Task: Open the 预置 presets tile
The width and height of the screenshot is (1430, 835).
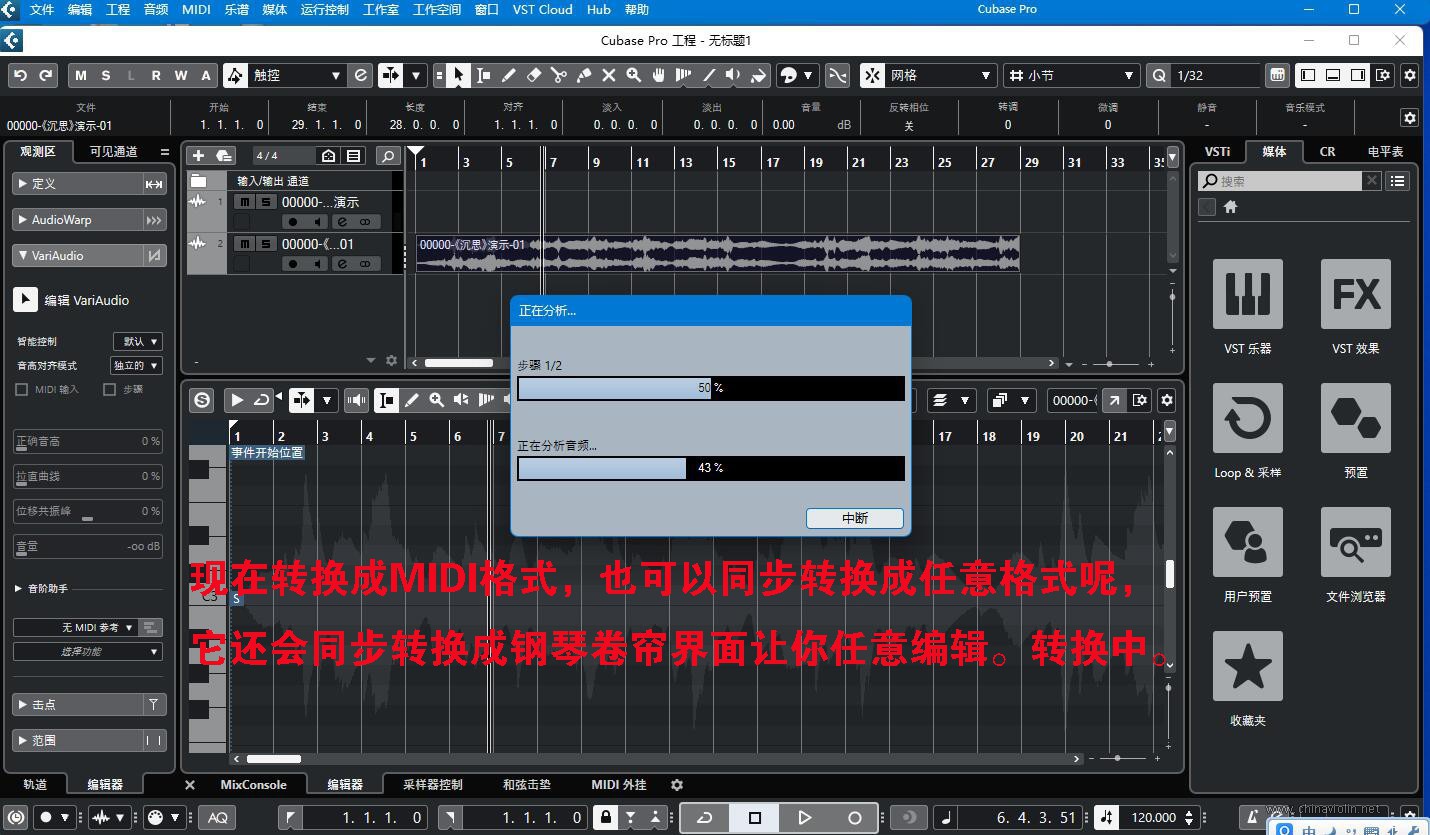Action: coord(1356,418)
